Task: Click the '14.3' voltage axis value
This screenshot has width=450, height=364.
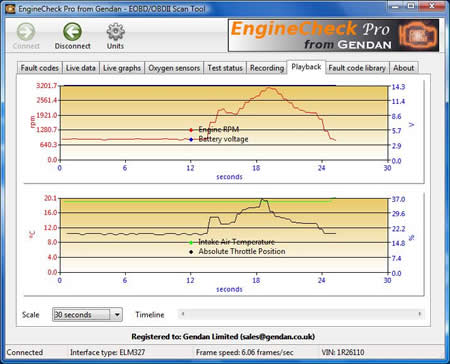Action: click(x=398, y=87)
